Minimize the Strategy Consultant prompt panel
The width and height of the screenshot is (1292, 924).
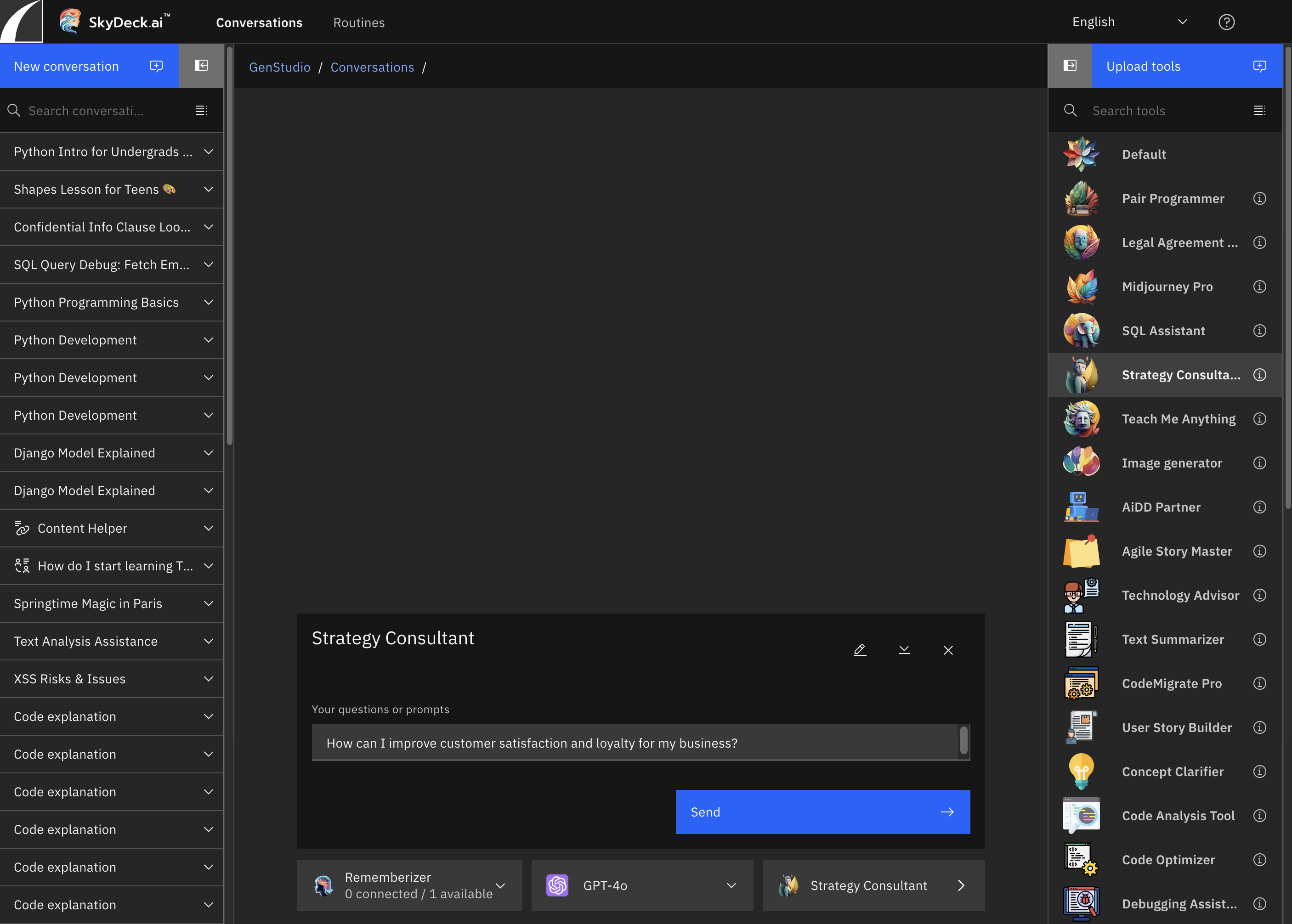904,650
